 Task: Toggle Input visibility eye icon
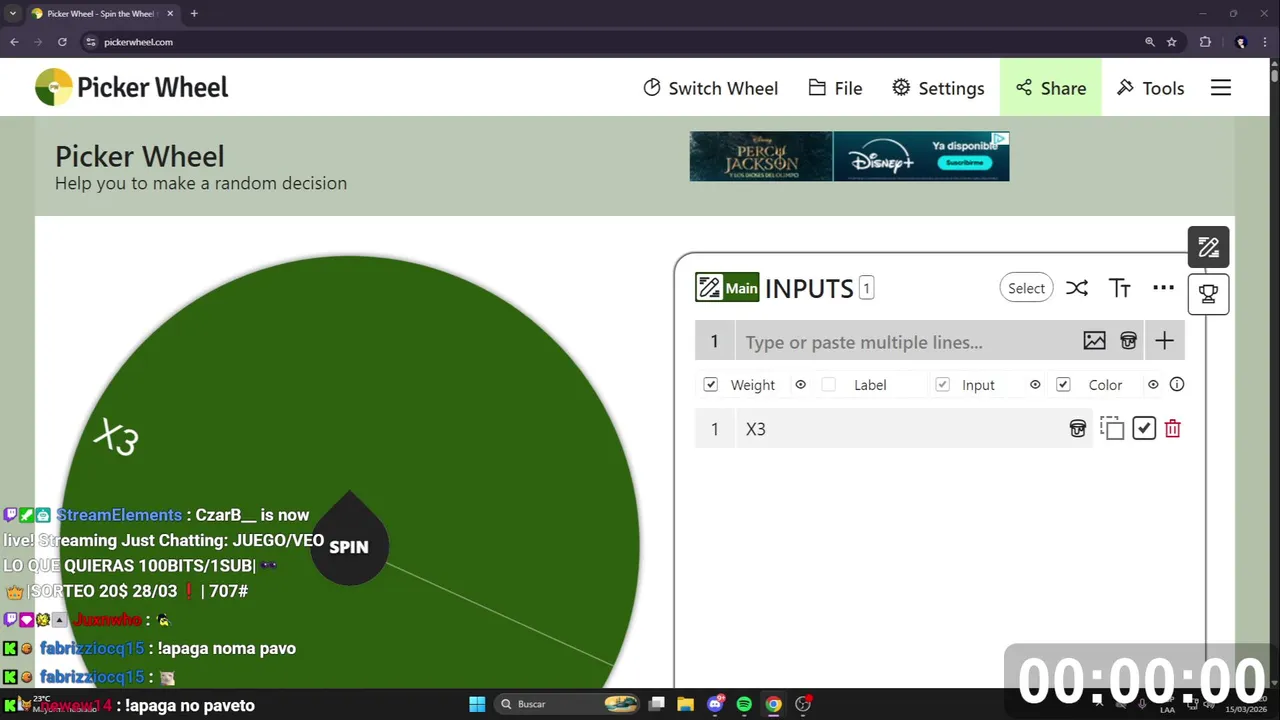(x=1035, y=384)
